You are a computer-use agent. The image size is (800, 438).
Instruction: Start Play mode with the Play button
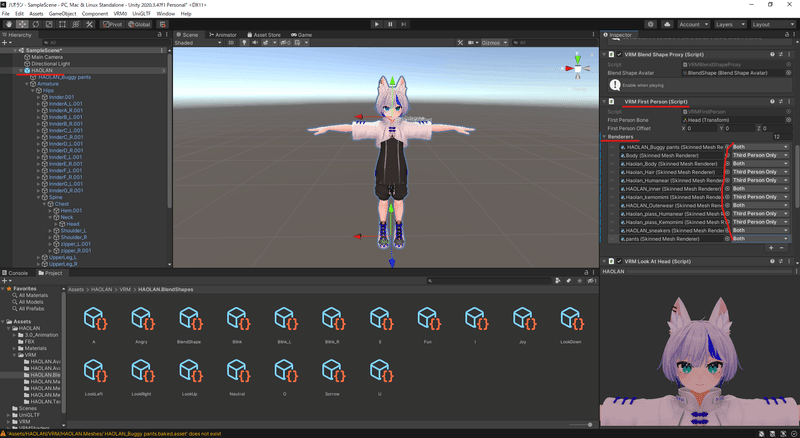377,24
